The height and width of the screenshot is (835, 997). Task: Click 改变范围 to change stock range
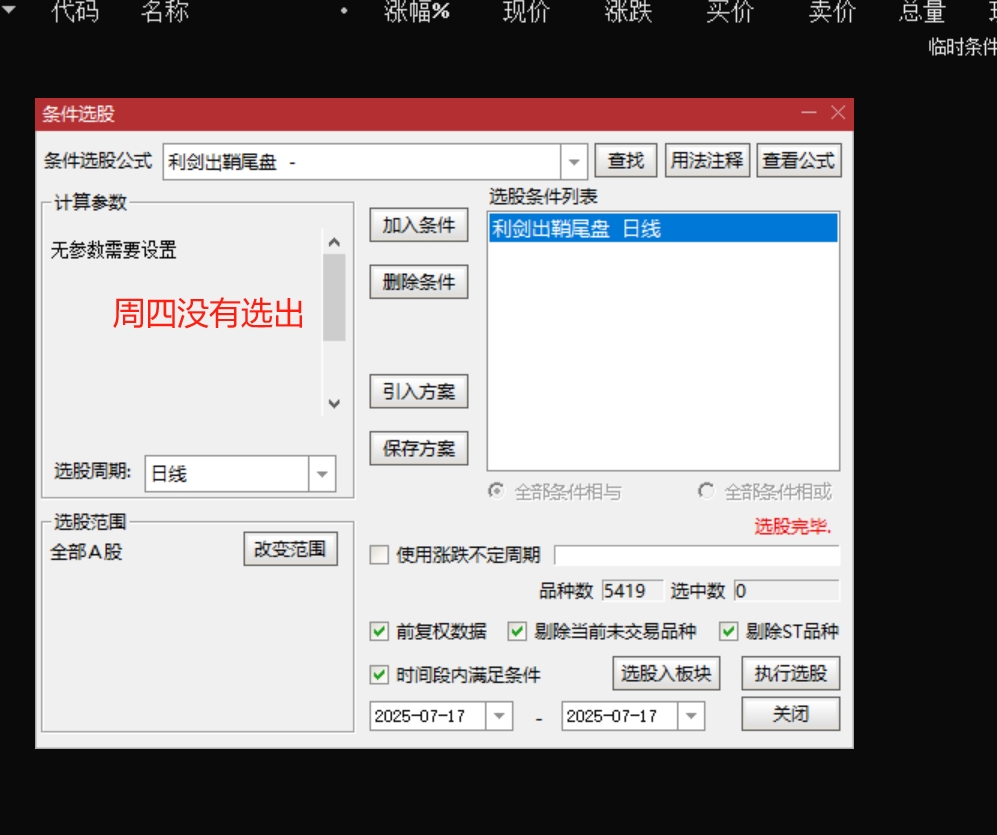coord(291,549)
